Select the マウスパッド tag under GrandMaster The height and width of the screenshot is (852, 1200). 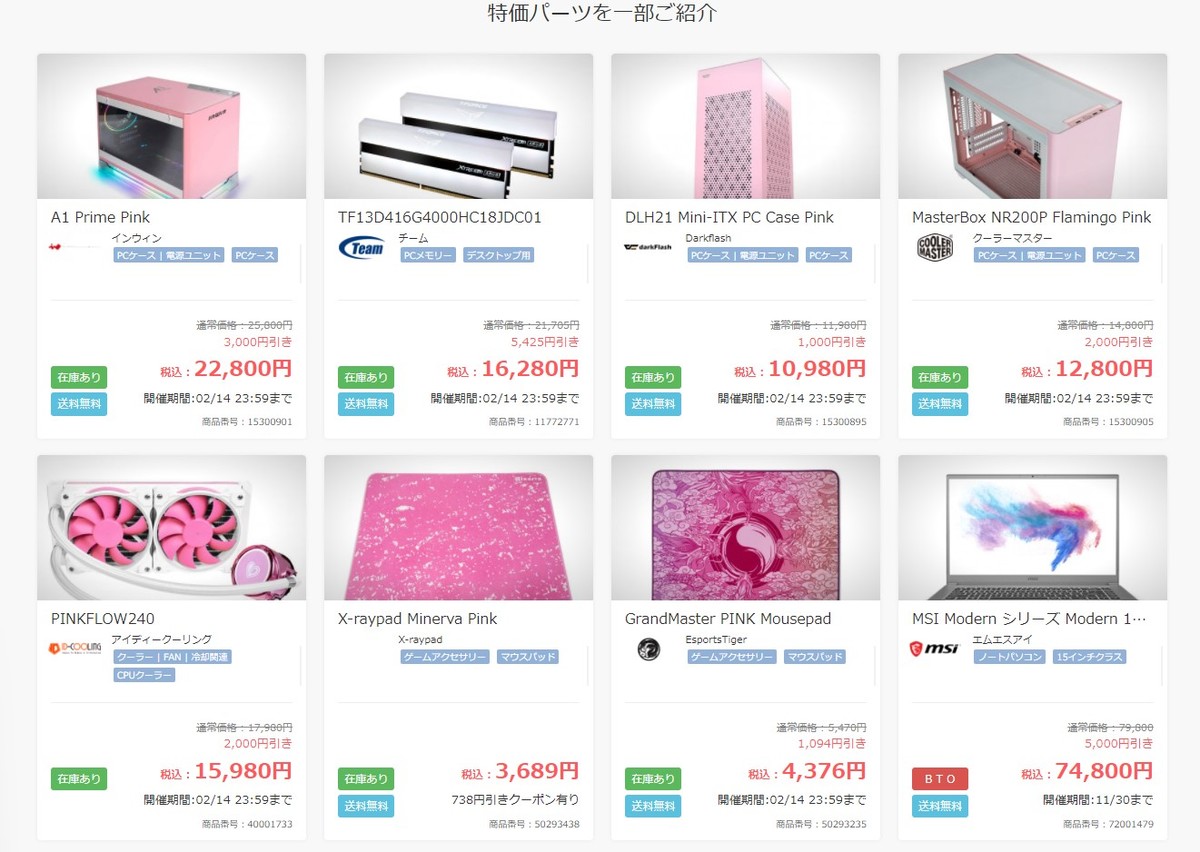tap(815, 657)
